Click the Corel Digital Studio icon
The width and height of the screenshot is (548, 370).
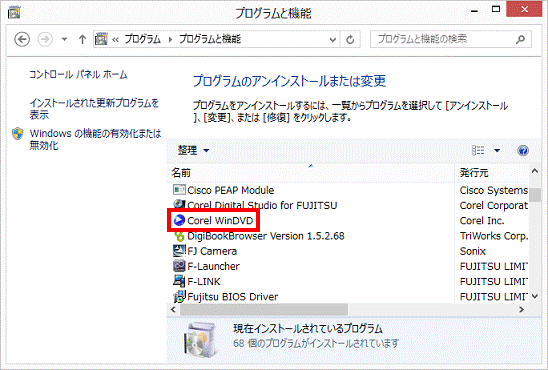click(x=179, y=204)
